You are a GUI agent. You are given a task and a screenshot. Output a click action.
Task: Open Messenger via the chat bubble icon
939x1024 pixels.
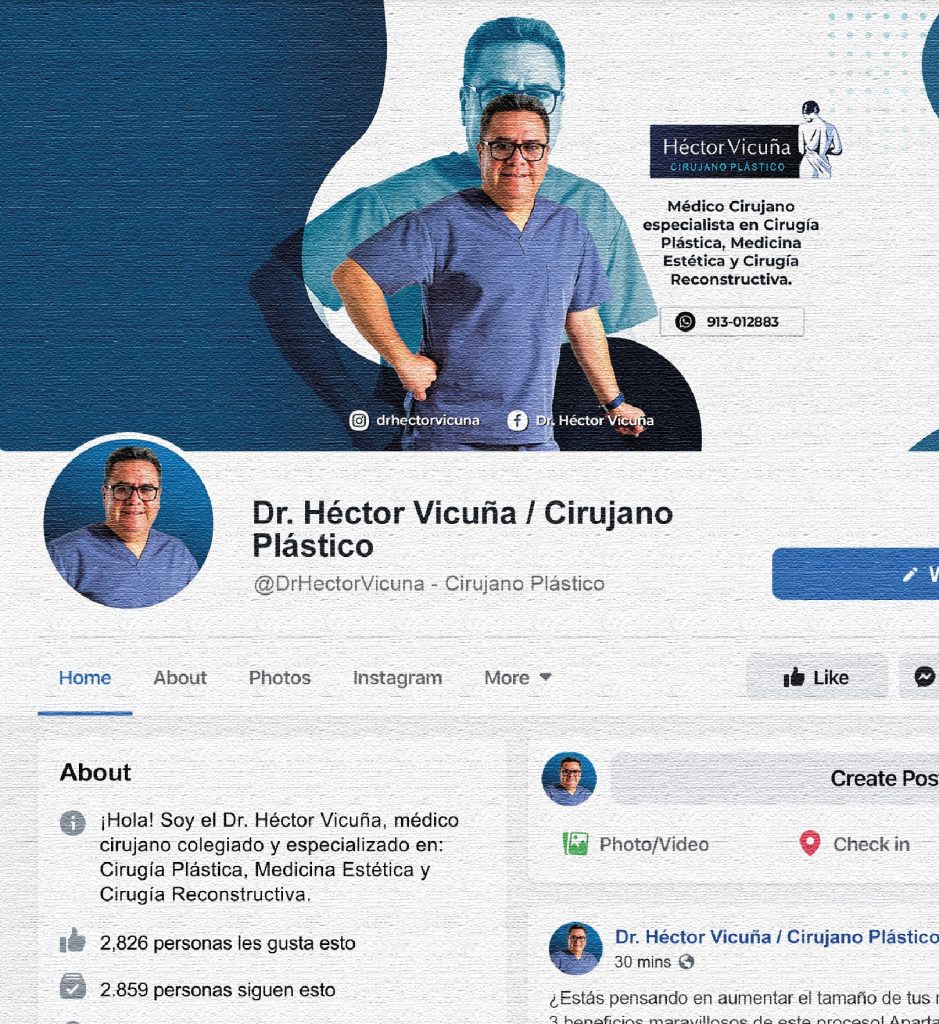(x=924, y=678)
